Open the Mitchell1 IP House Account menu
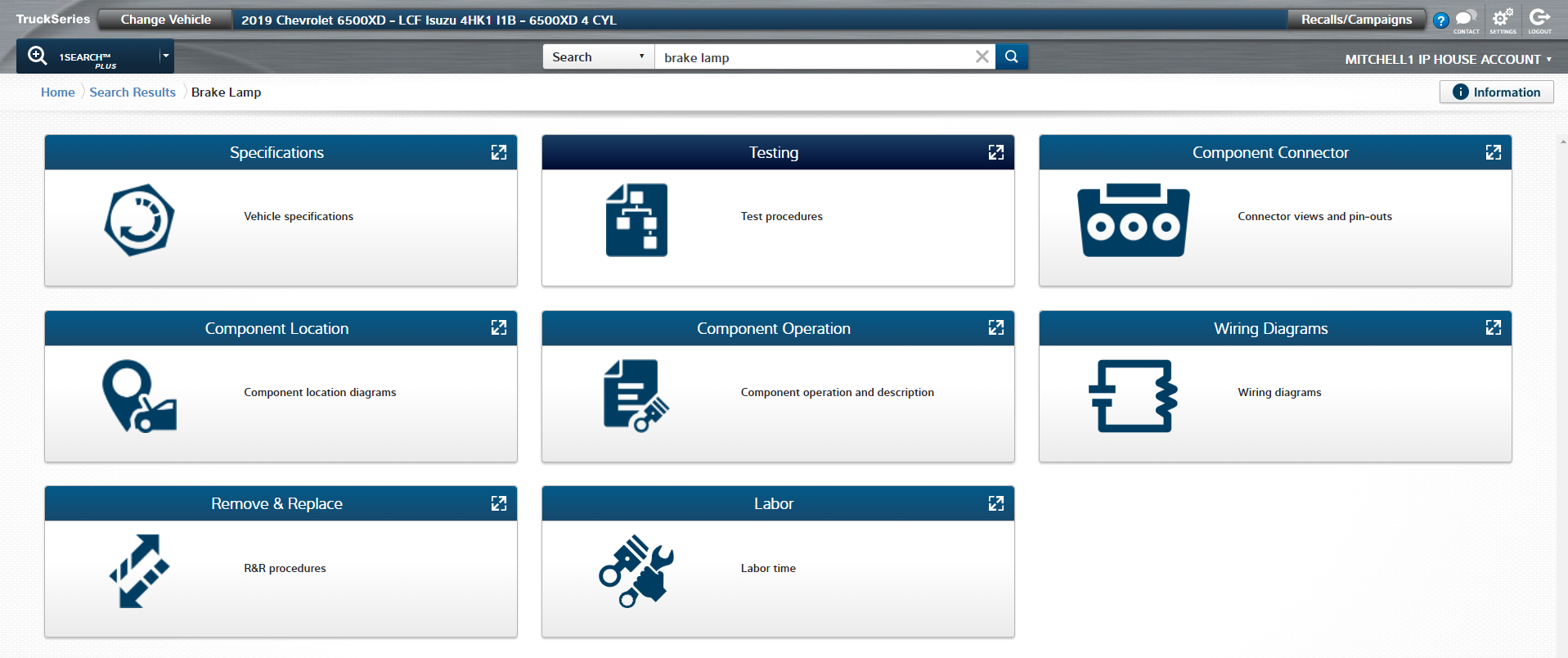The width and height of the screenshot is (1568, 658). click(x=1448, y=59)
